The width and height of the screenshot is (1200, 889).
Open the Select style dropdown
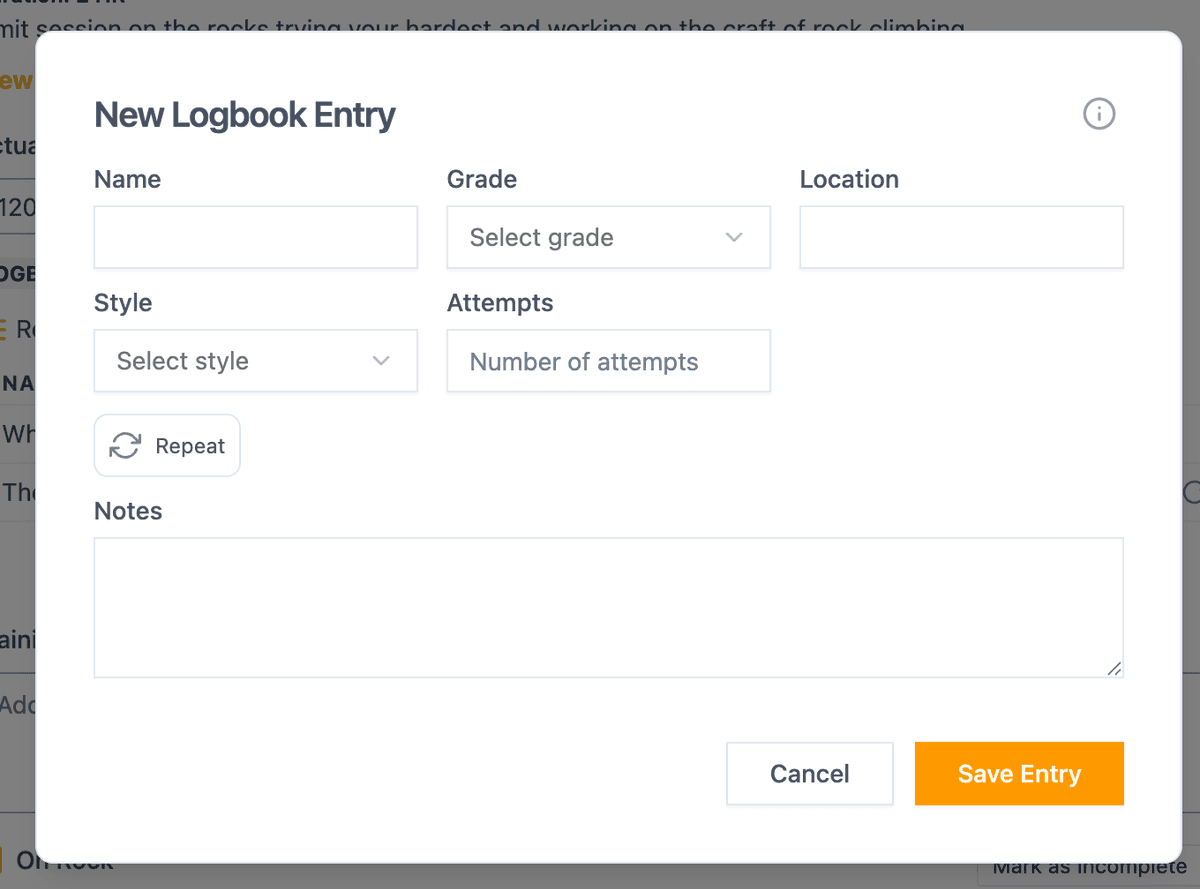tap(255, 361)
